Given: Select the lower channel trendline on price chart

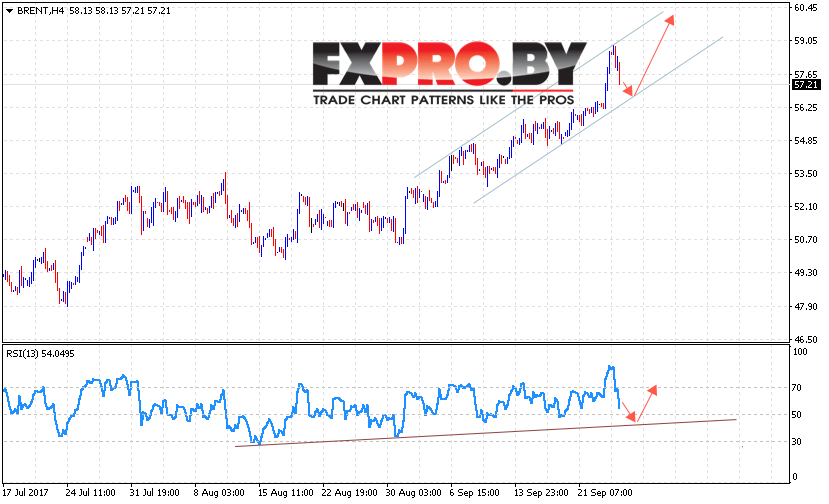Looking at the screenshot, I should [598, 120].
